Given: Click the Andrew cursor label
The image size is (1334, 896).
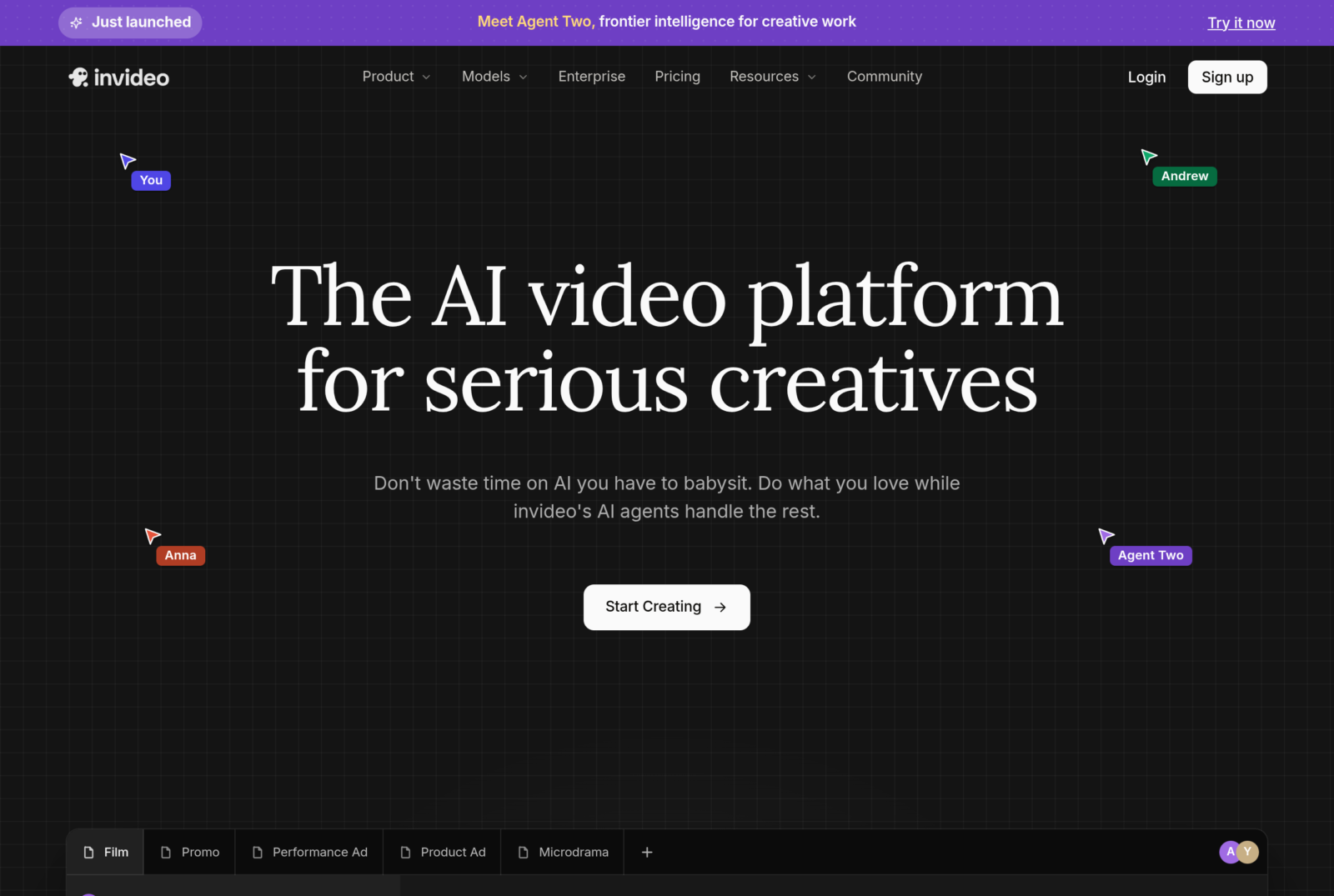Looking at the screenshot, I should coord(1185,177).
